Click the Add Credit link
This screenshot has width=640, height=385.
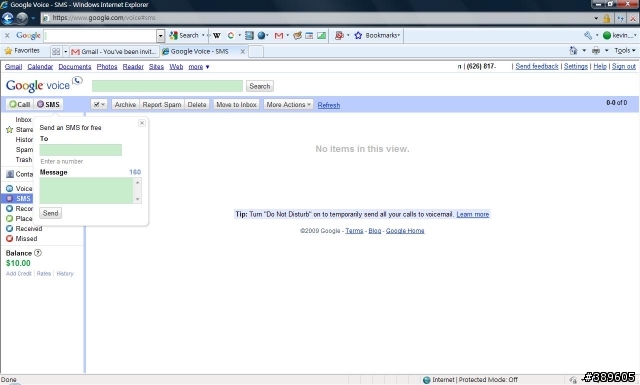coord(19,274)
